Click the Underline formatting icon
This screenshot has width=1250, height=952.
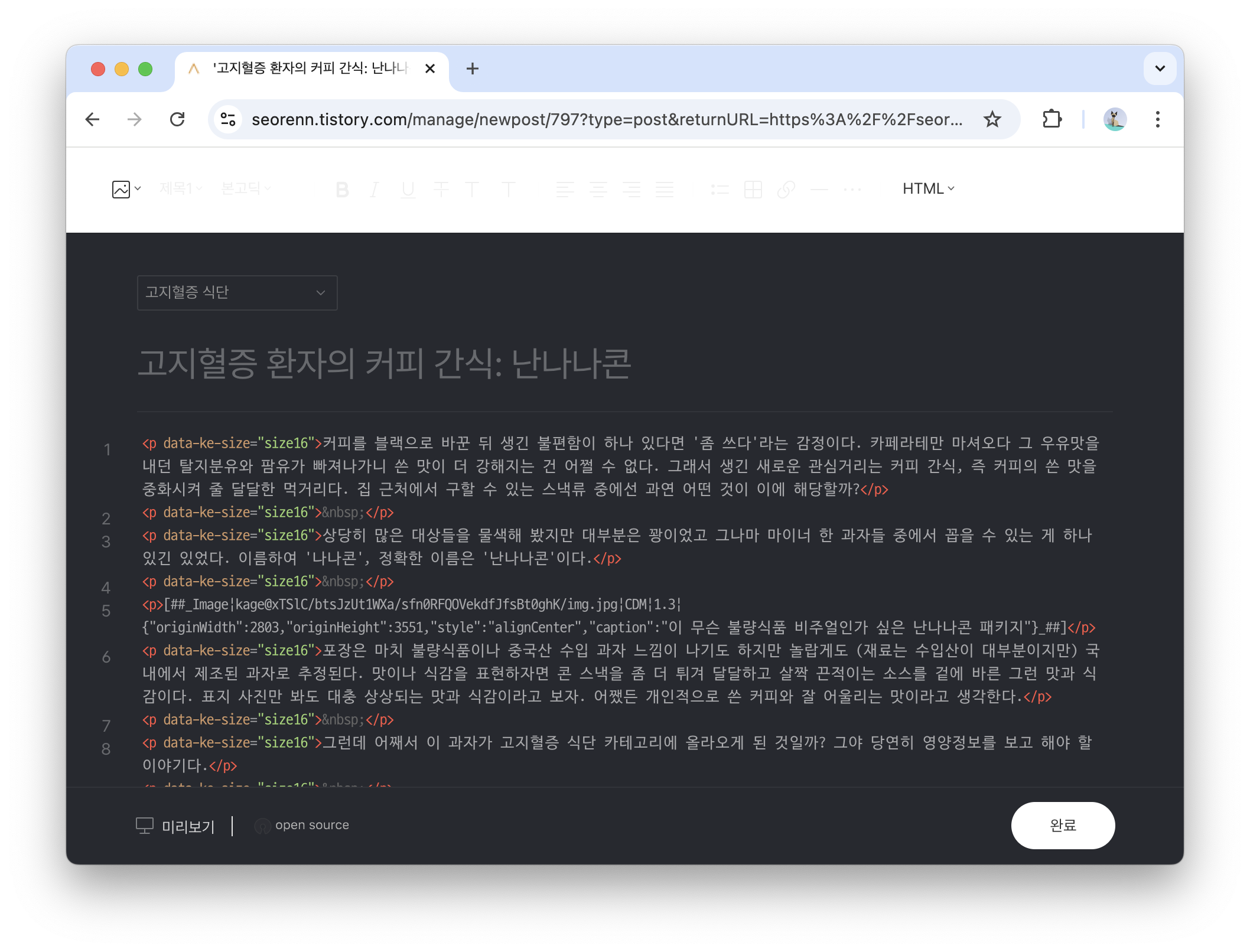pyautogui.click(x=408, y=190)
